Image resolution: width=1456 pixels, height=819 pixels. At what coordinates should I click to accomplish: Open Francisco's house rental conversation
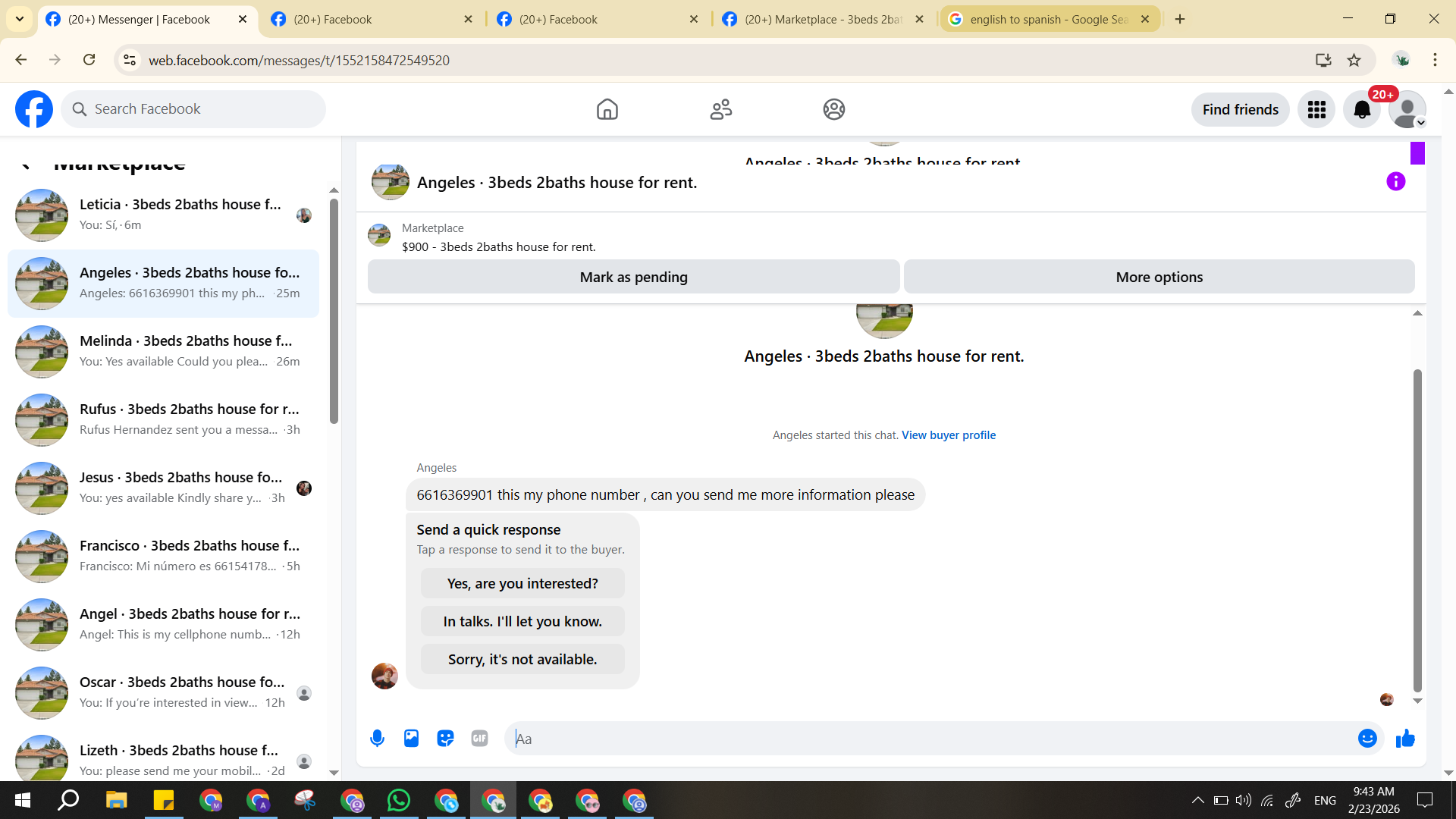[163, 556]
